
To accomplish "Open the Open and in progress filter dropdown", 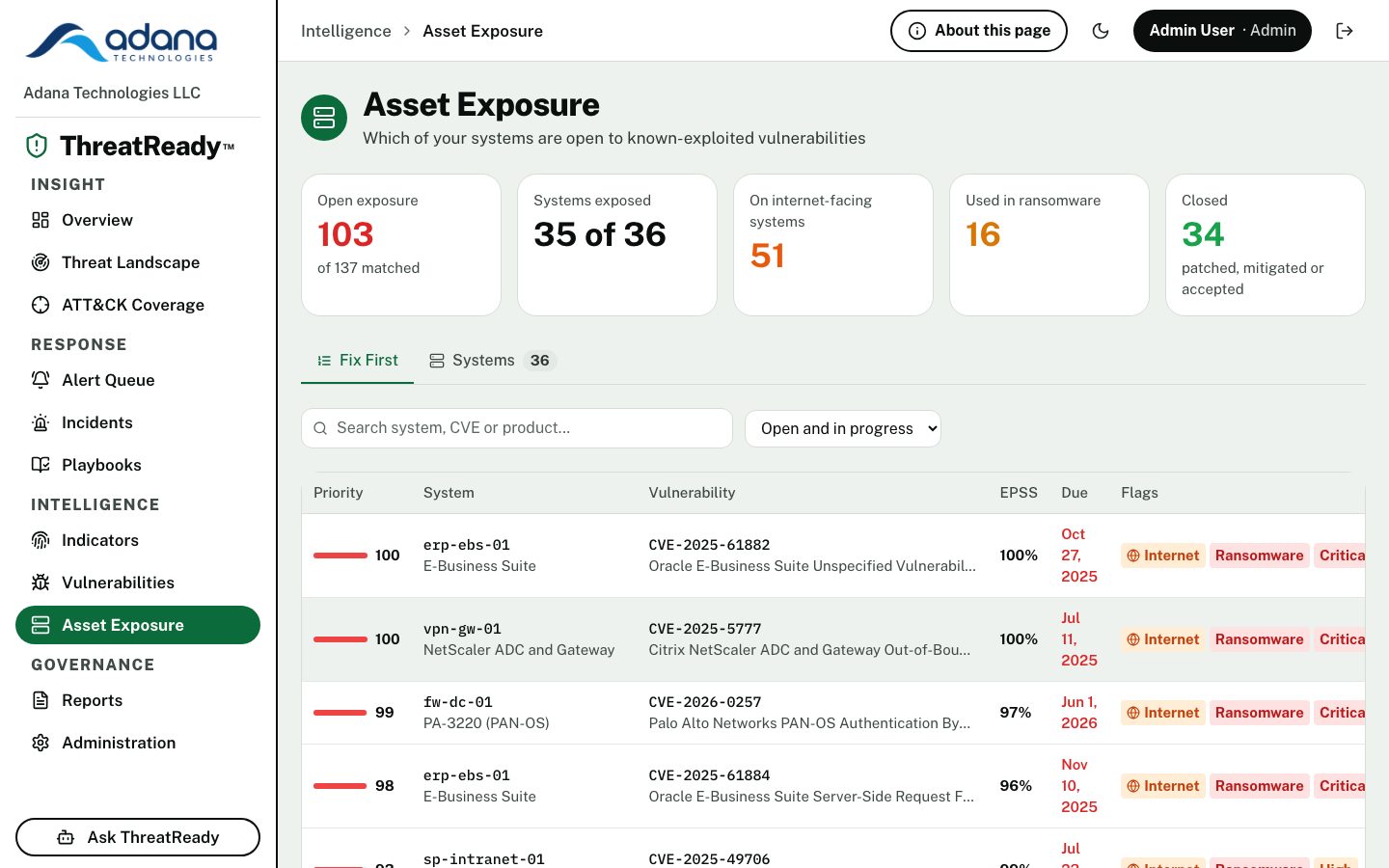I will [x=843, y=428].
